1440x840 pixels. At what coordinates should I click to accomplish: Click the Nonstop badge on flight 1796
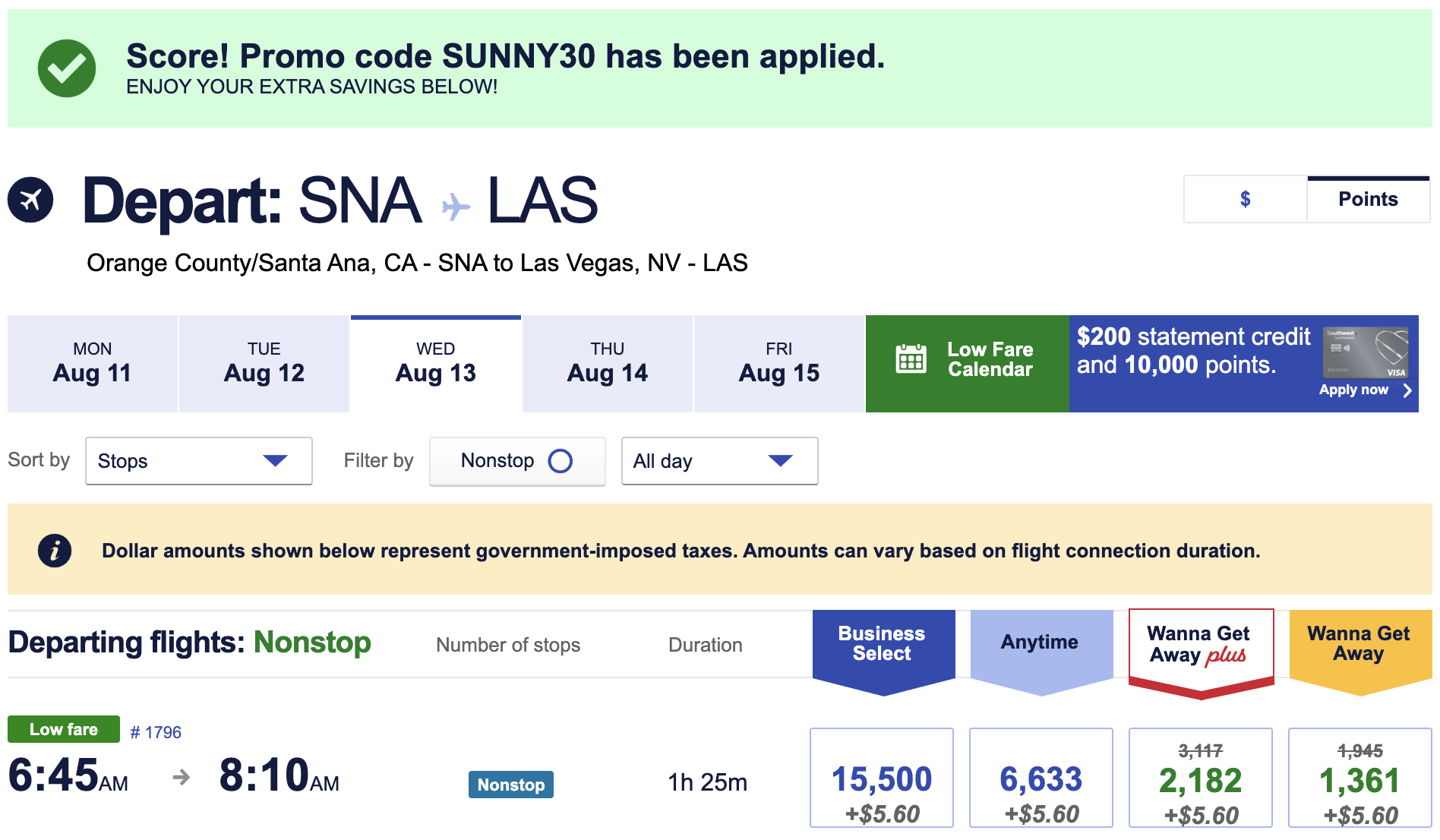click(511, 785)
